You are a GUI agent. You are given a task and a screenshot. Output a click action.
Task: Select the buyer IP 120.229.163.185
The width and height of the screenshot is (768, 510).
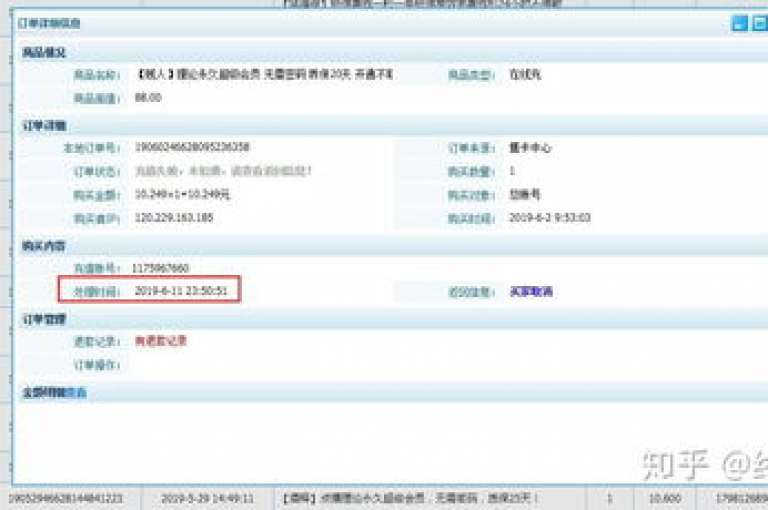click(x=174, y=218)
